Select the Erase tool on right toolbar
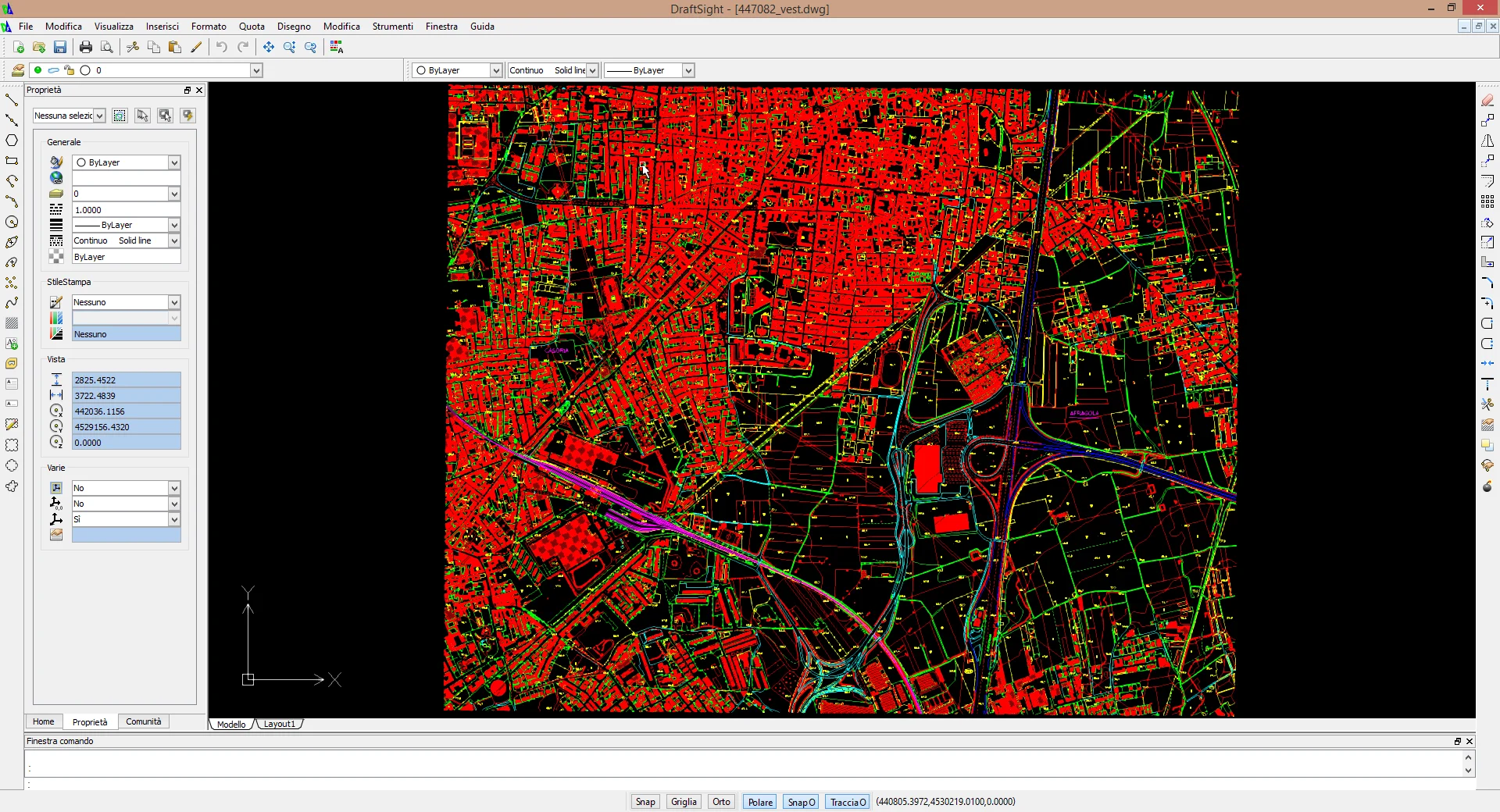 [1487, 100]
